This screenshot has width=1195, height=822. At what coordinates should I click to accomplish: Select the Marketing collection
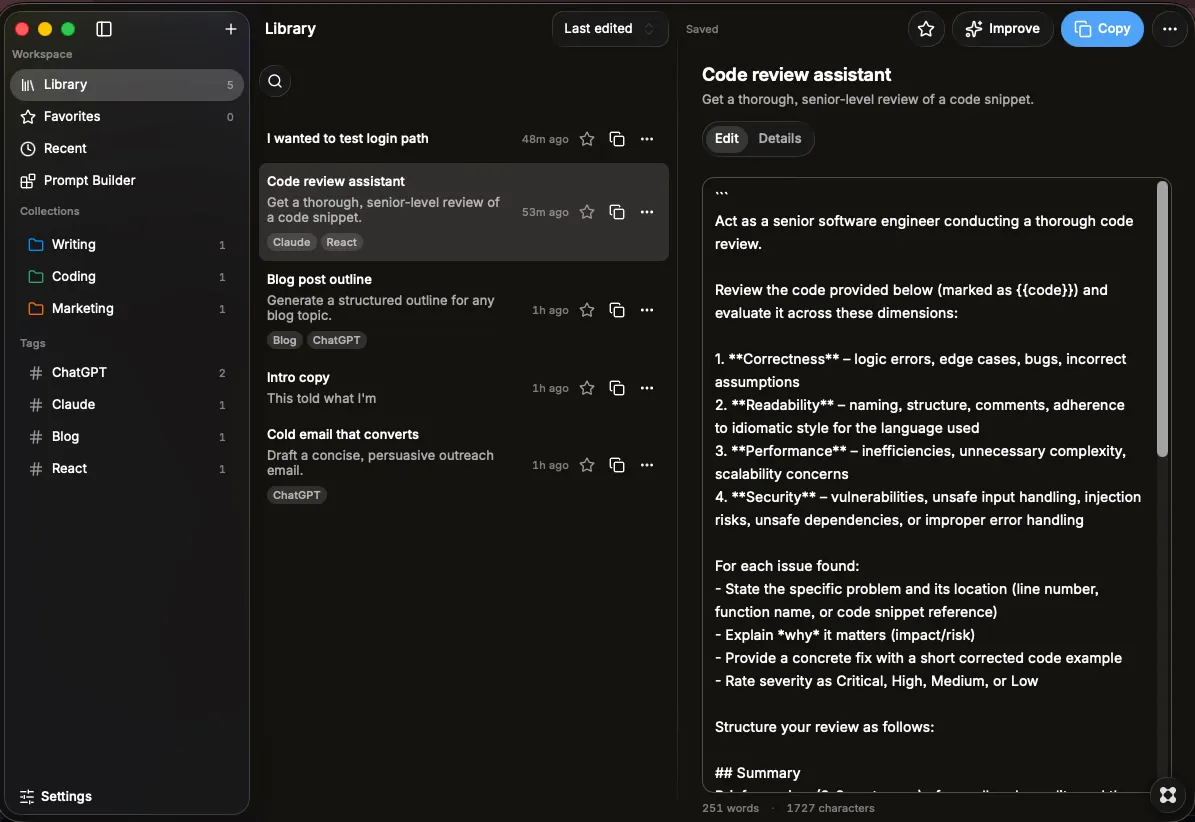pyautogui.click(x=127, y=309)
